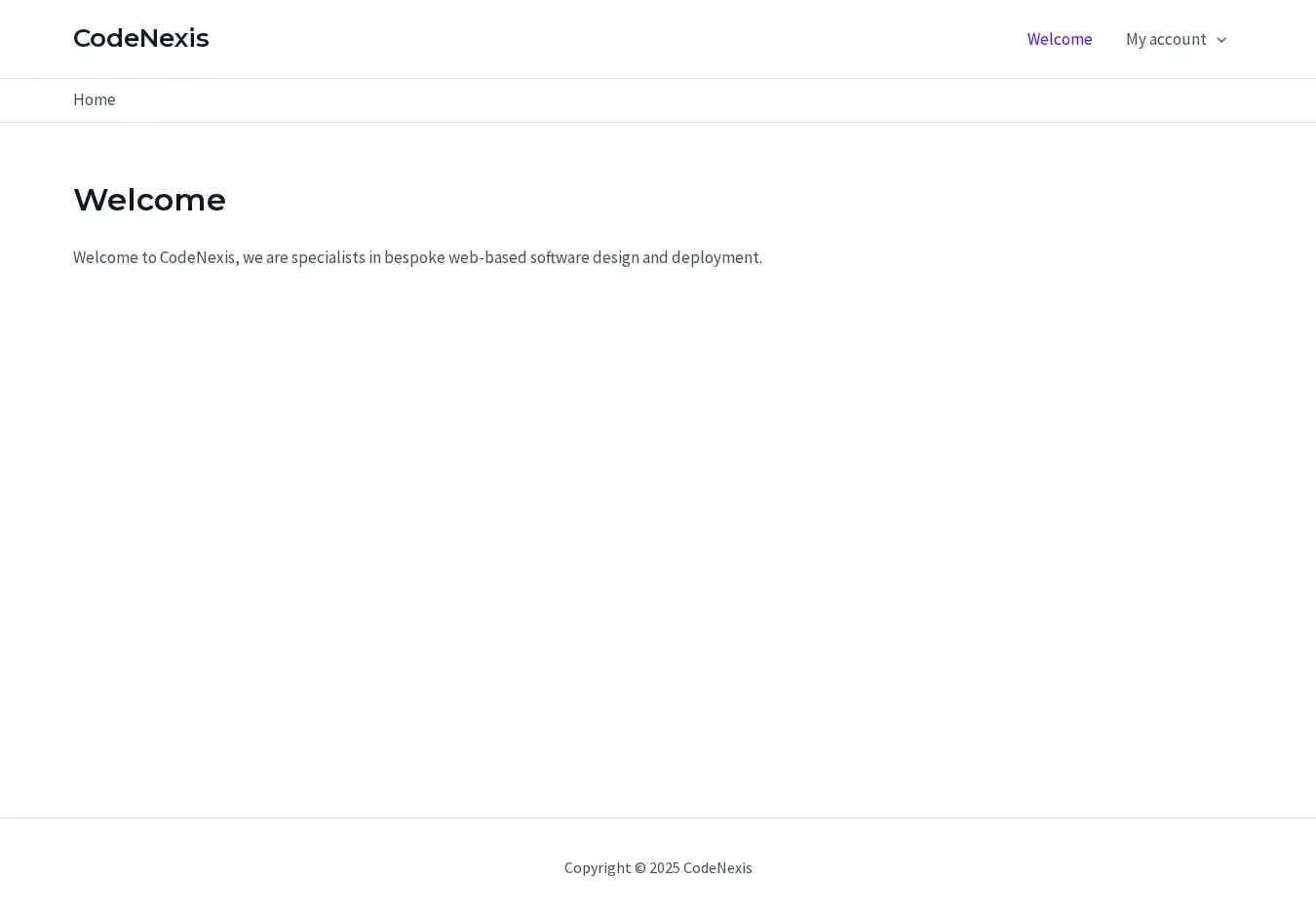This screenshot has width=1316, height=916.
Task: Click "Welcome to" at the paragraph start
Action: [114, 257]
